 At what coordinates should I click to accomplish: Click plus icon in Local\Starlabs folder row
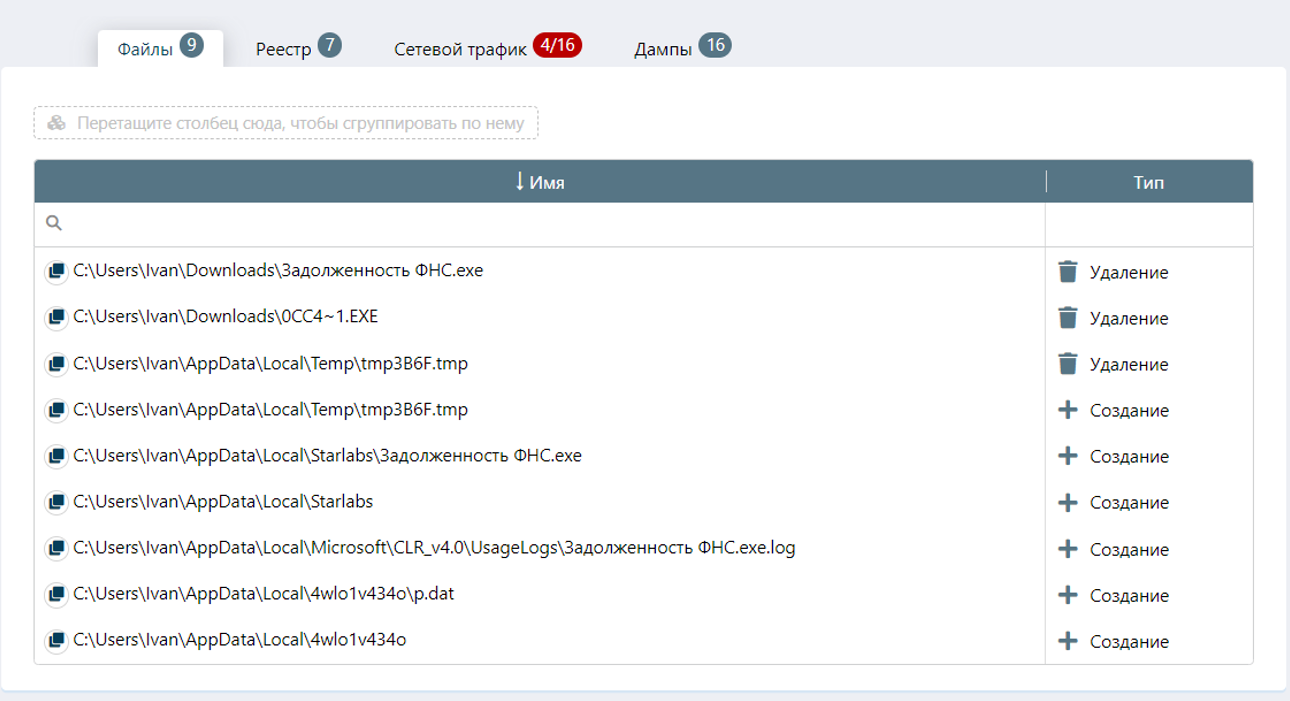point(1068,502)
